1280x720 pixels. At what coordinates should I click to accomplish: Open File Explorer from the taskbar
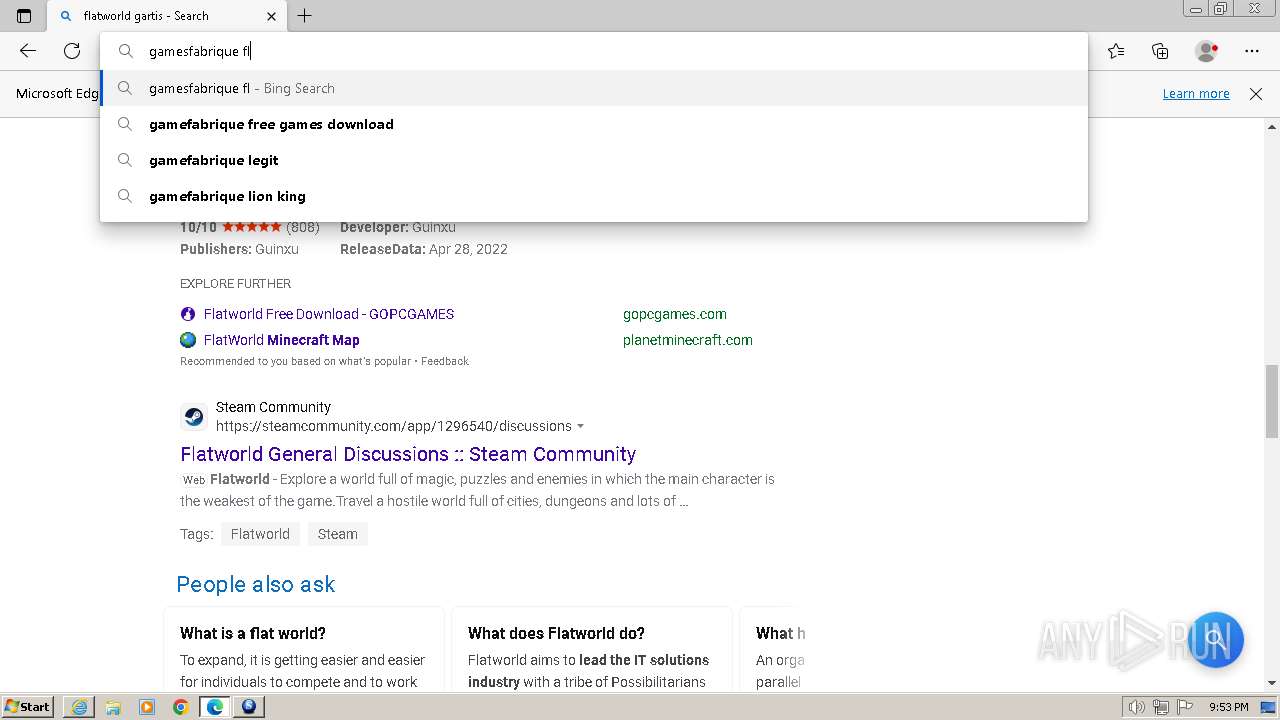point(113,707)
